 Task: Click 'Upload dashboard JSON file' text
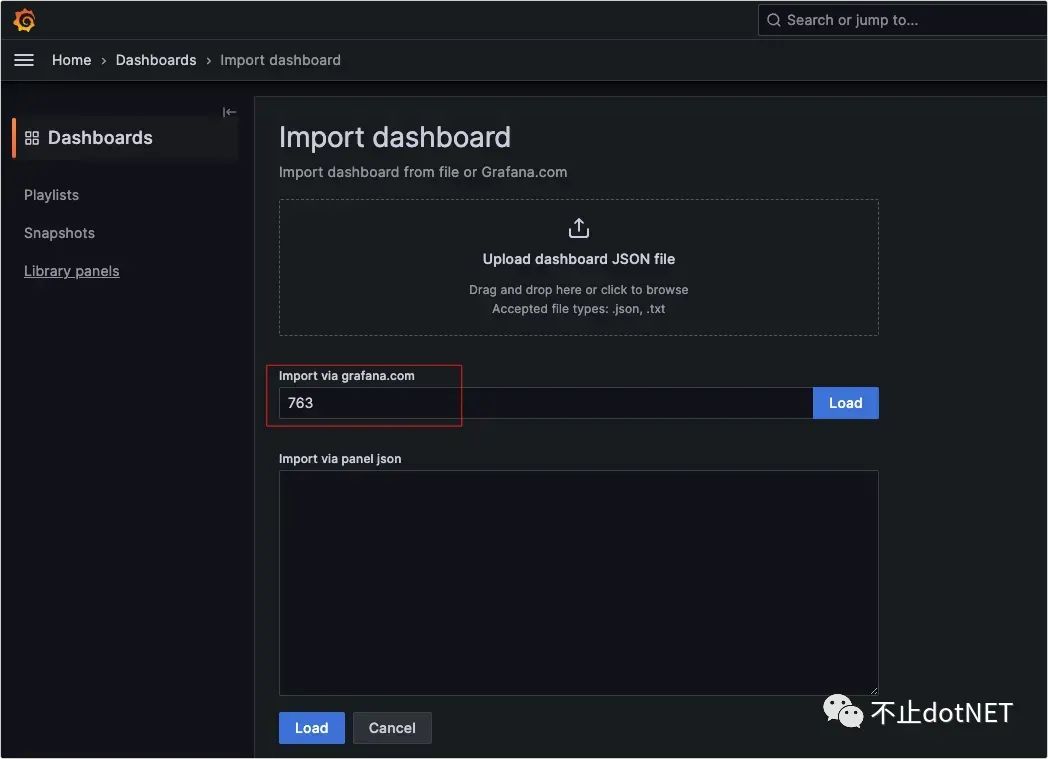(x=578, y=259)
